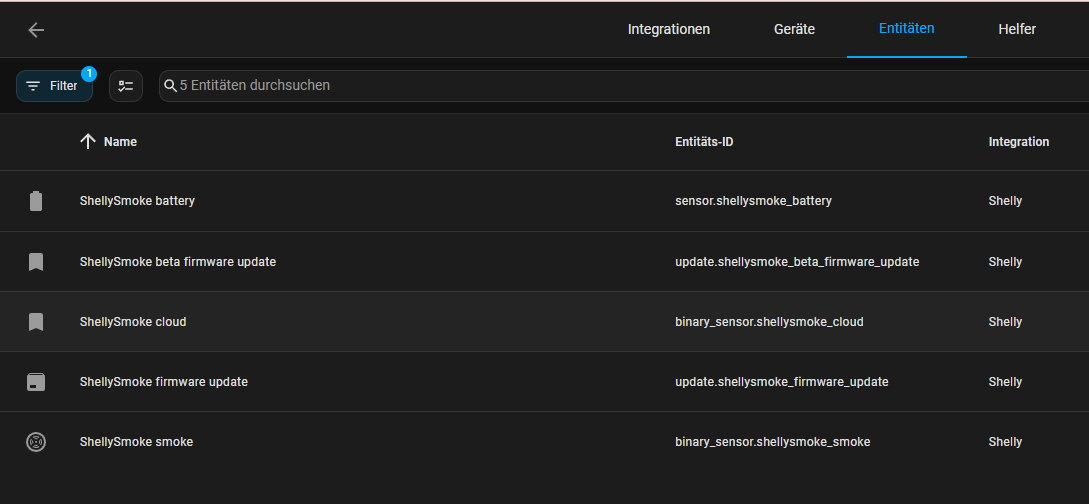
Task: Click the ShellySmoke cloud bookmark icon
Action: tap(36, 322)
